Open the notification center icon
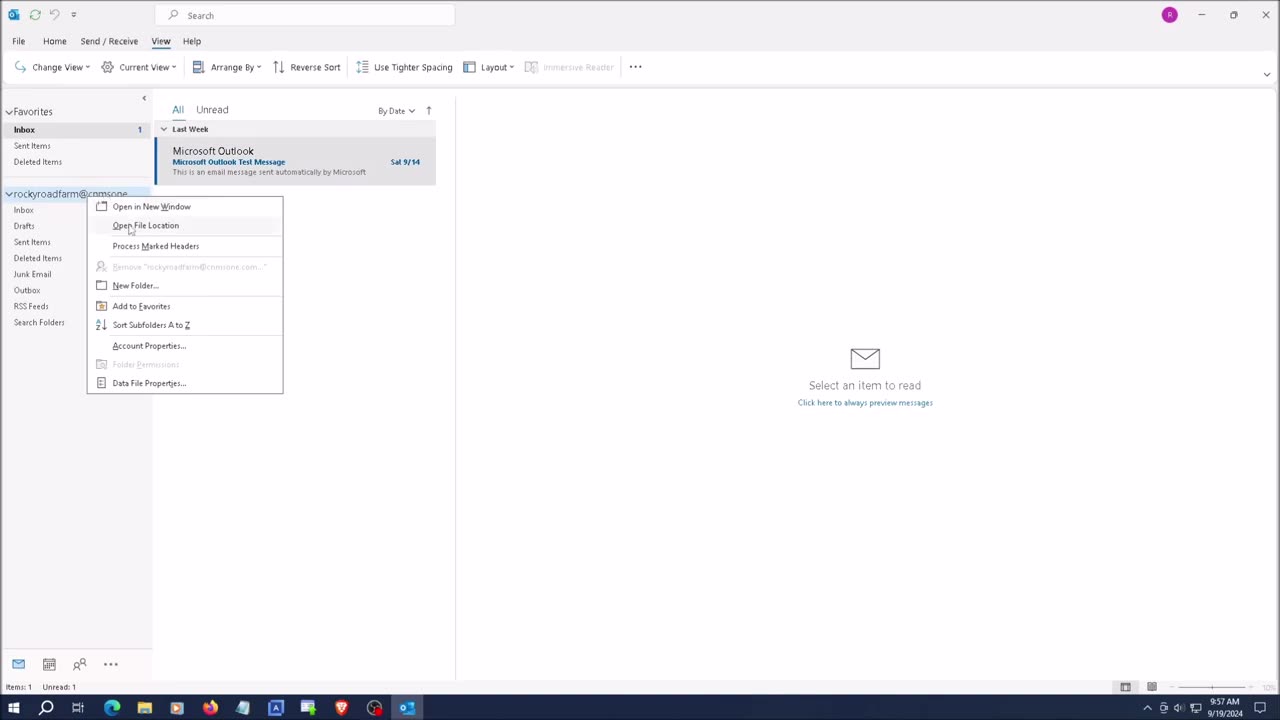This screenshot has height=720, width=1280. point(1260,708)
